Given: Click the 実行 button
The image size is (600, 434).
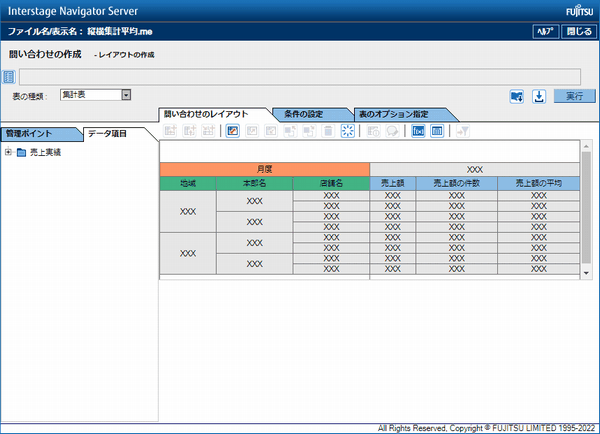Looking at the screenshot, I should [575, 96].
